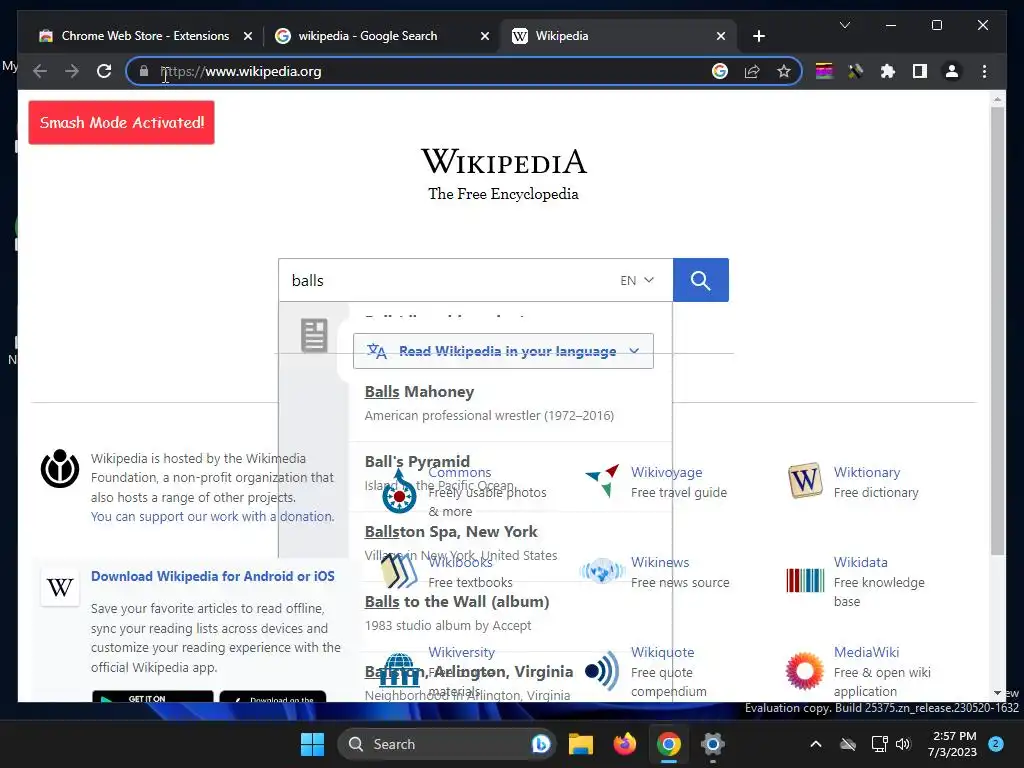Open the tab search chevron in title bar
Screen dimensions: 1024x768
tap(844, 25)
